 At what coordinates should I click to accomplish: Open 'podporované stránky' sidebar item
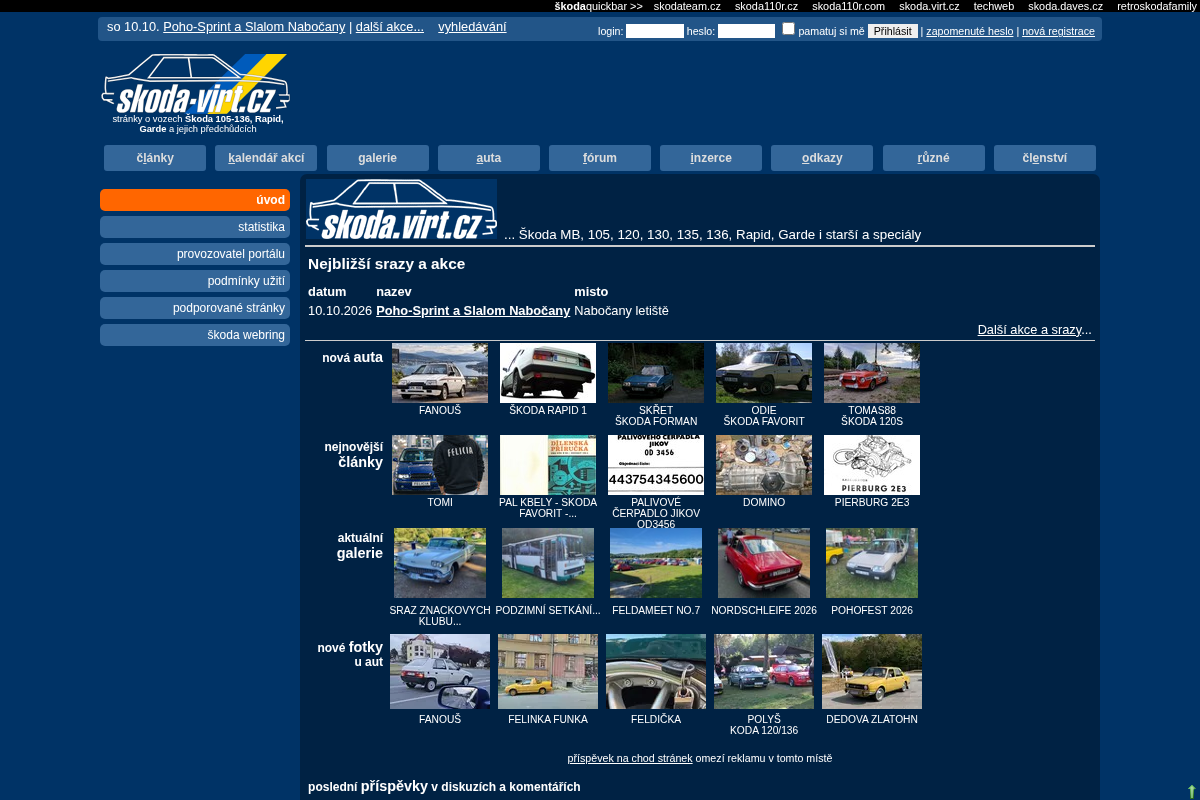pos(195,308)
